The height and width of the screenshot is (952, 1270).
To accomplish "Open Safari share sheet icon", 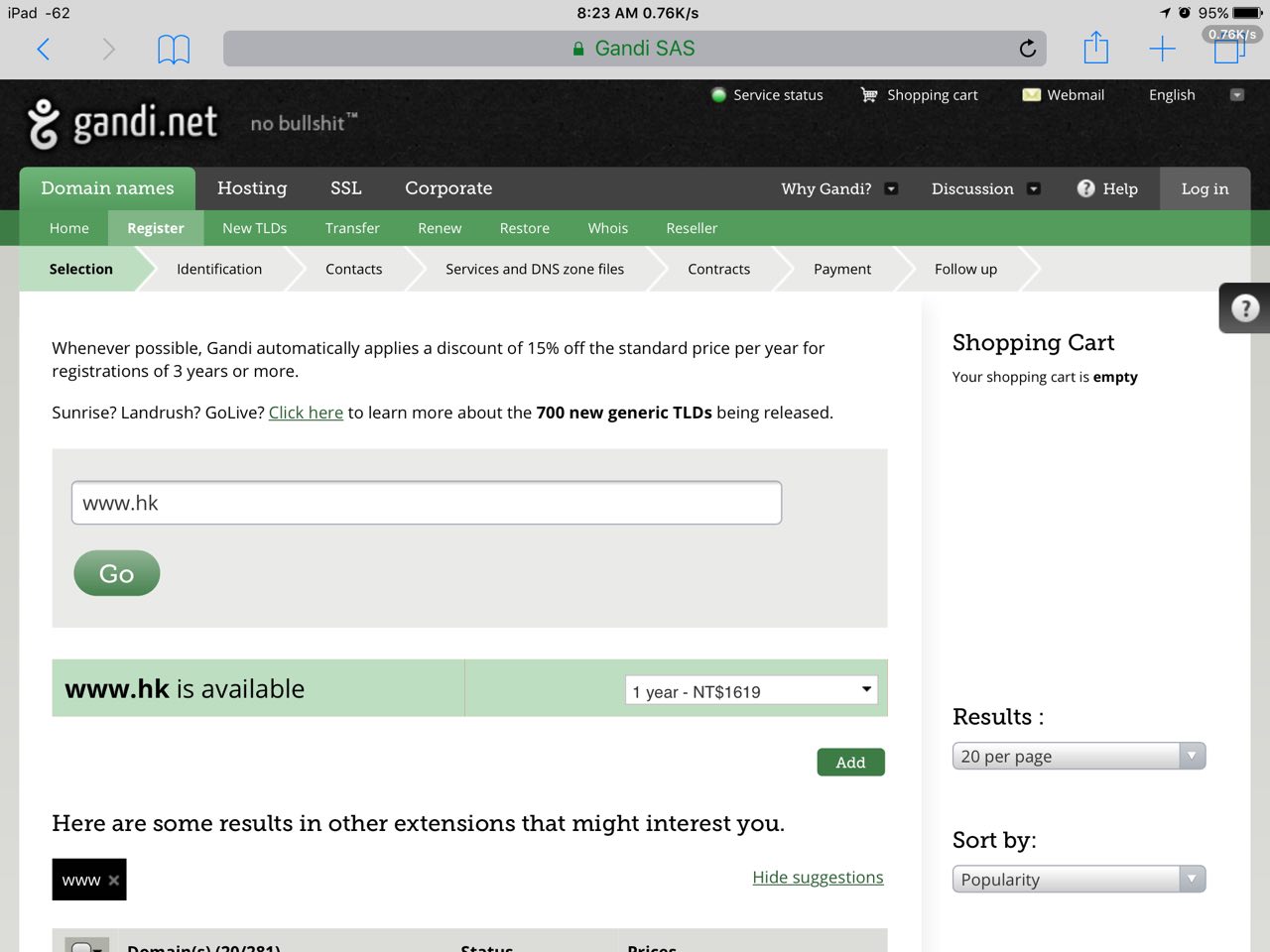I will tap(1095, 48).
